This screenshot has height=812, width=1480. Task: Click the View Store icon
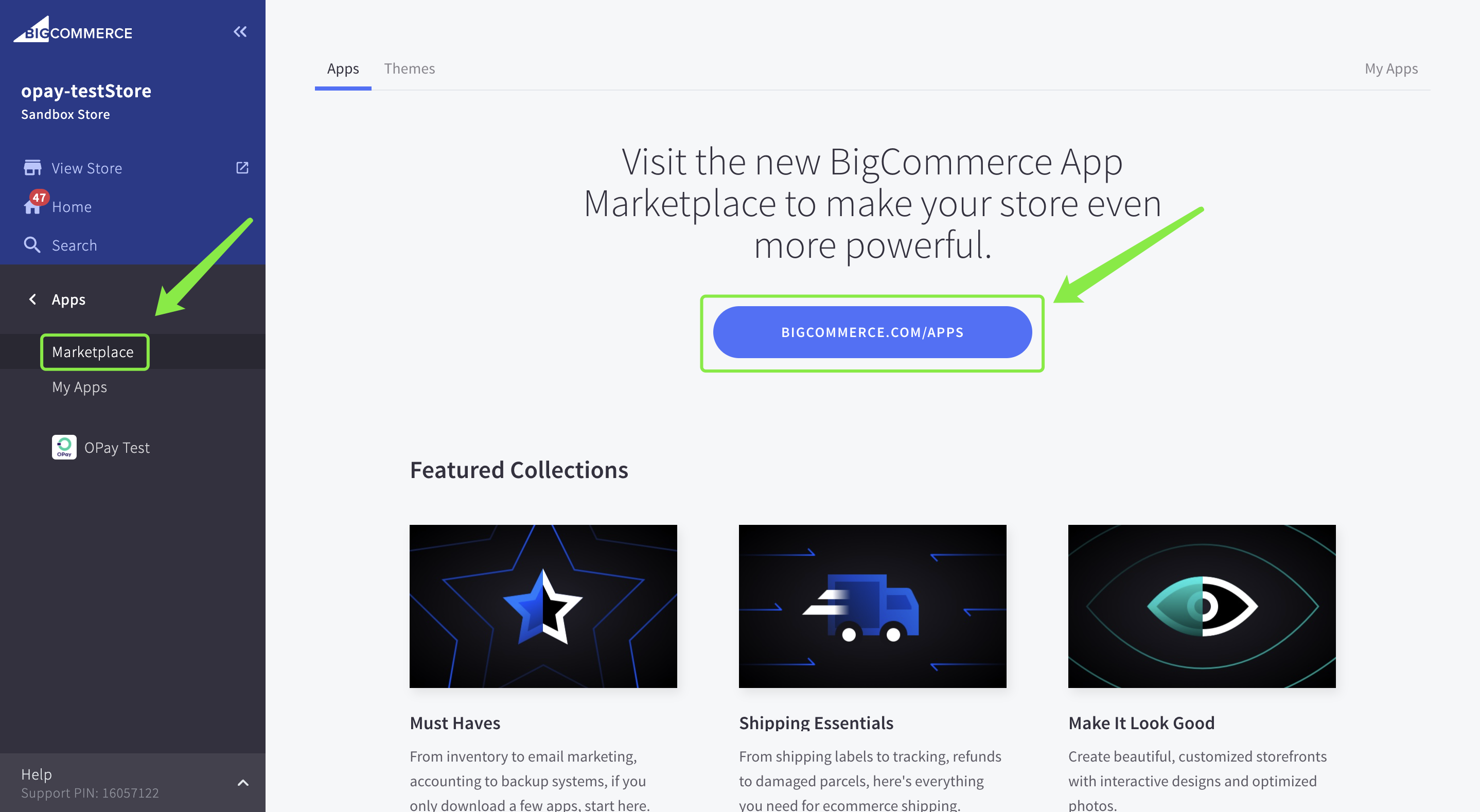[x=30, y=167]
